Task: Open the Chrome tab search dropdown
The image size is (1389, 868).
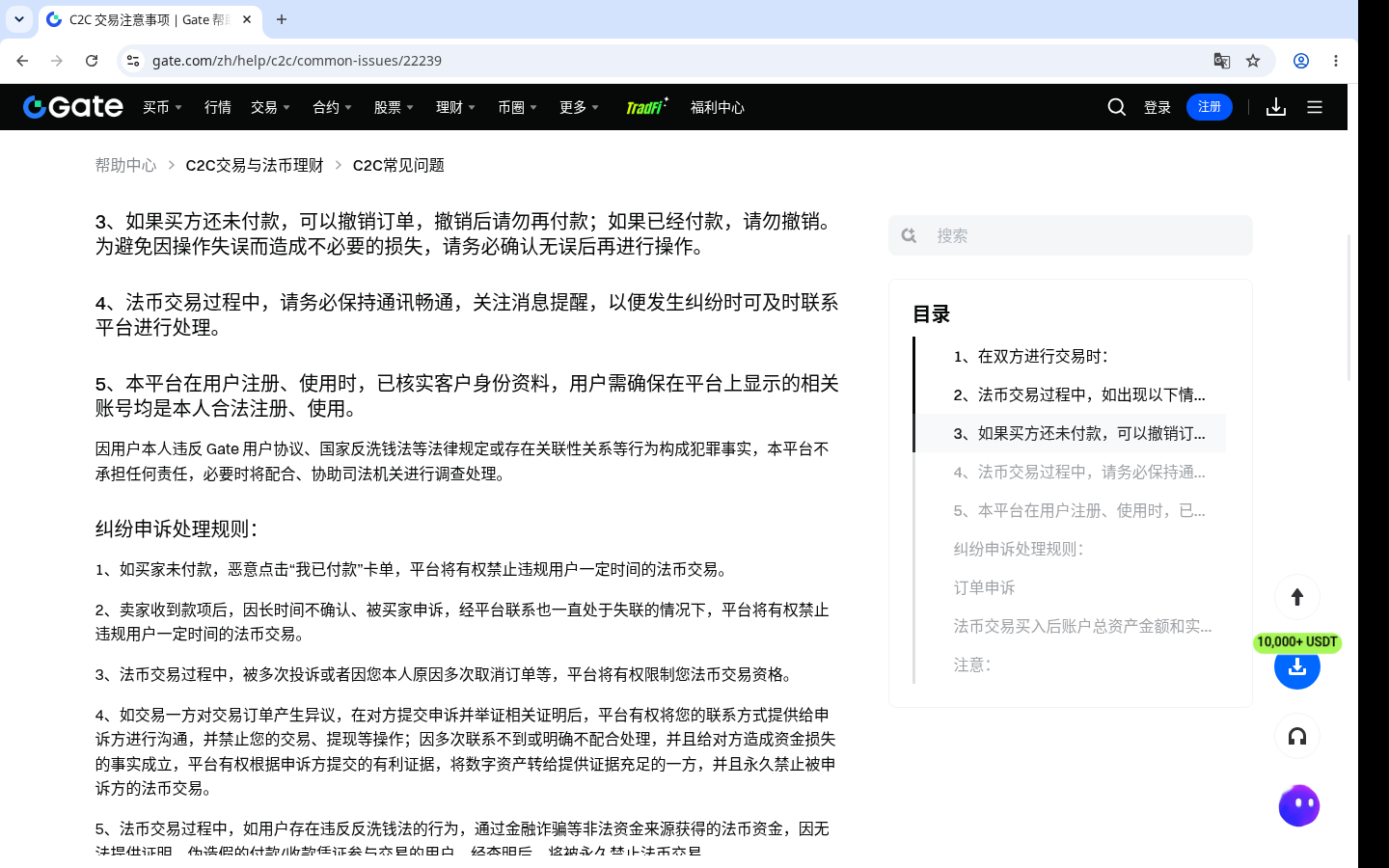Action: 19,19
